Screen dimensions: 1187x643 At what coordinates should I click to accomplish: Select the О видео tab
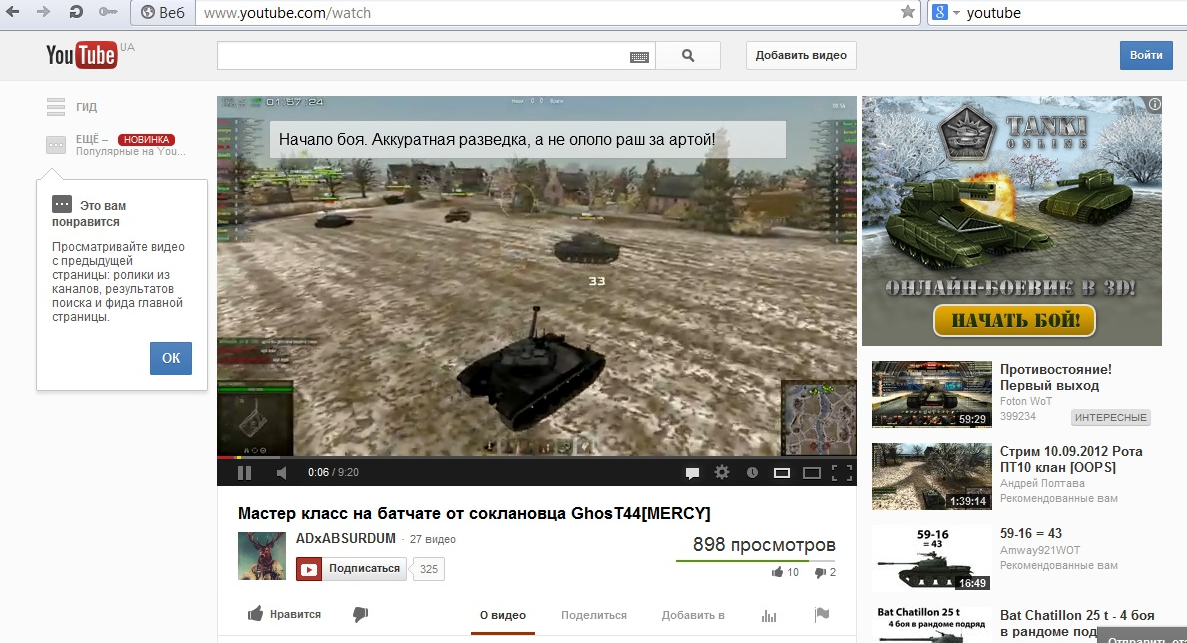503,615
